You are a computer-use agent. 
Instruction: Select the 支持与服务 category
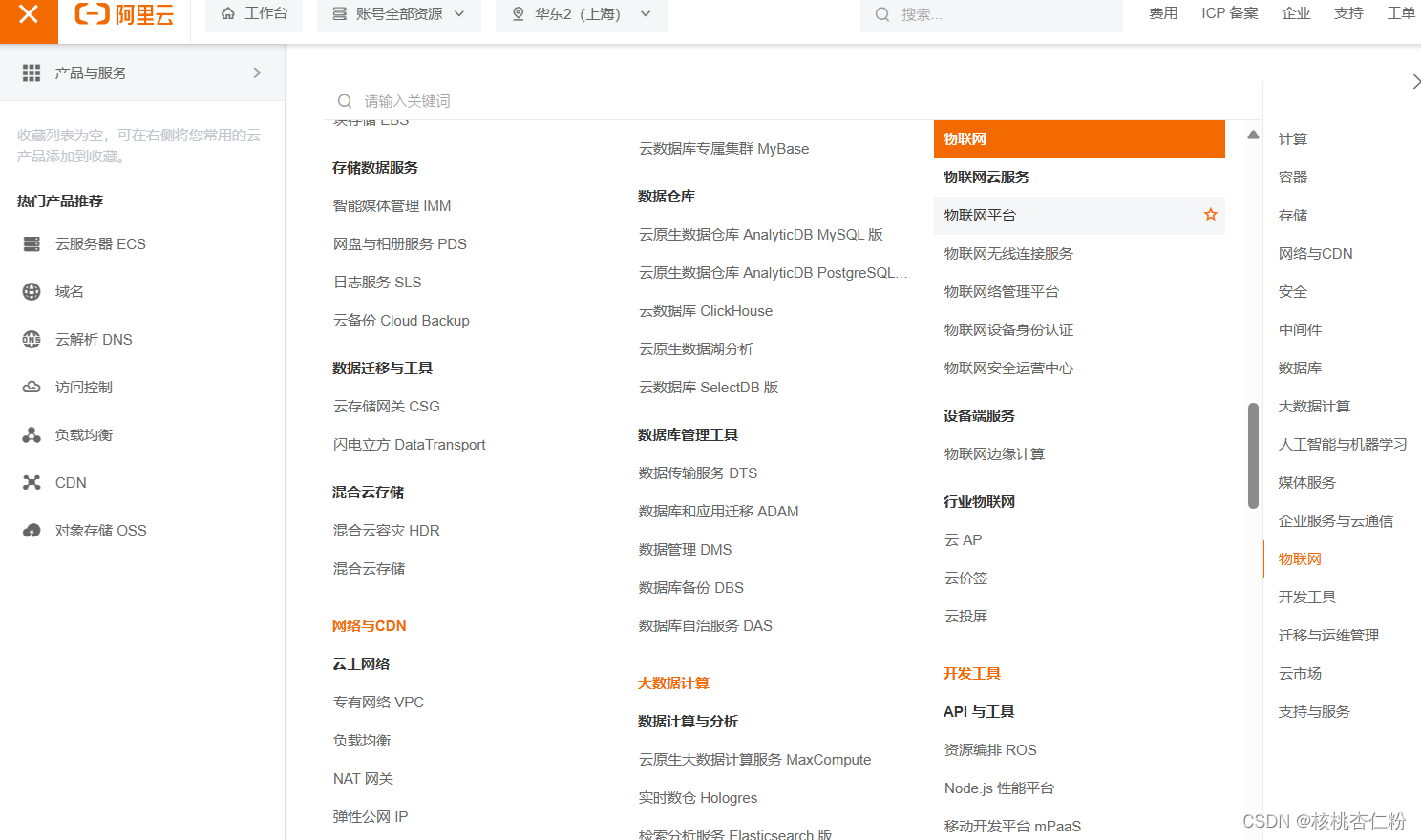pos(1315,712)
